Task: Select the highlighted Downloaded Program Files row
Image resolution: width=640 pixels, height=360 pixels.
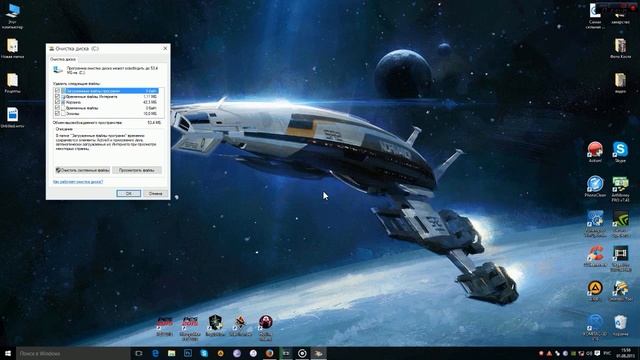Action: tap(107, 91)
